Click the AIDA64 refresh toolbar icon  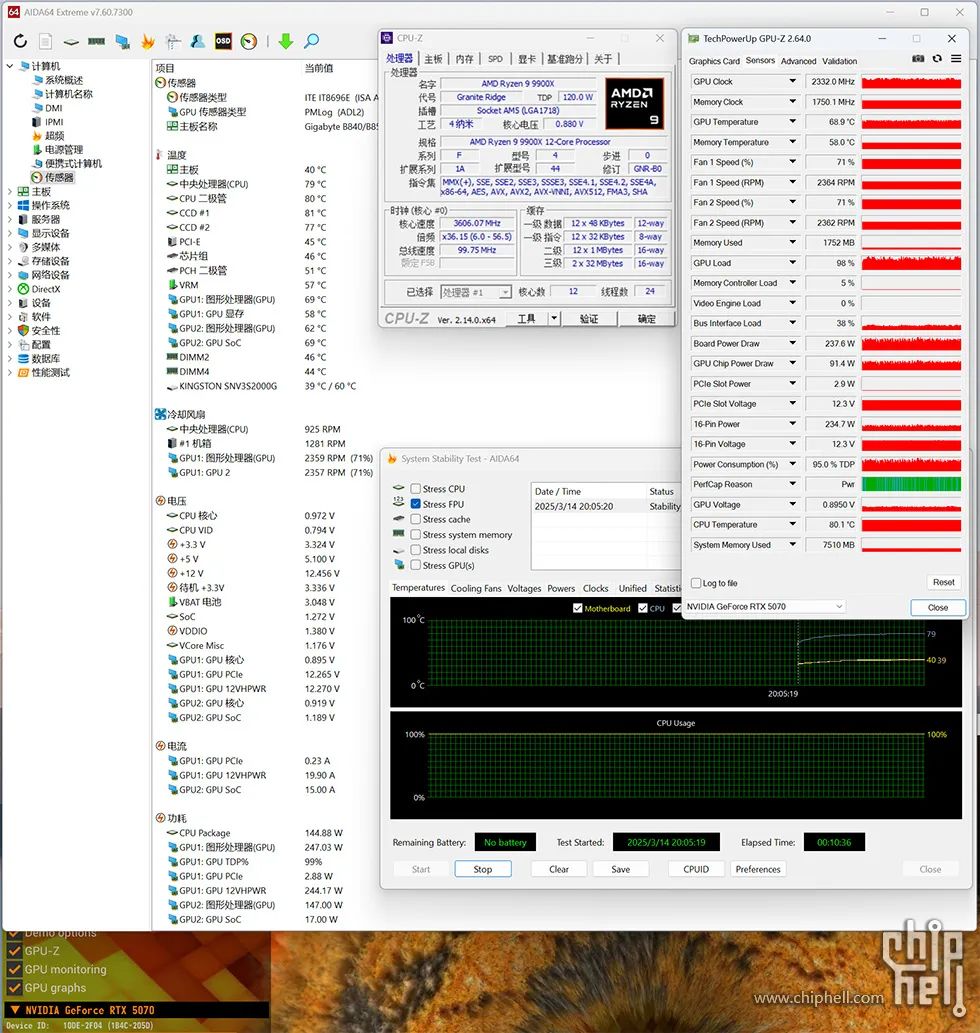point(20,42)
